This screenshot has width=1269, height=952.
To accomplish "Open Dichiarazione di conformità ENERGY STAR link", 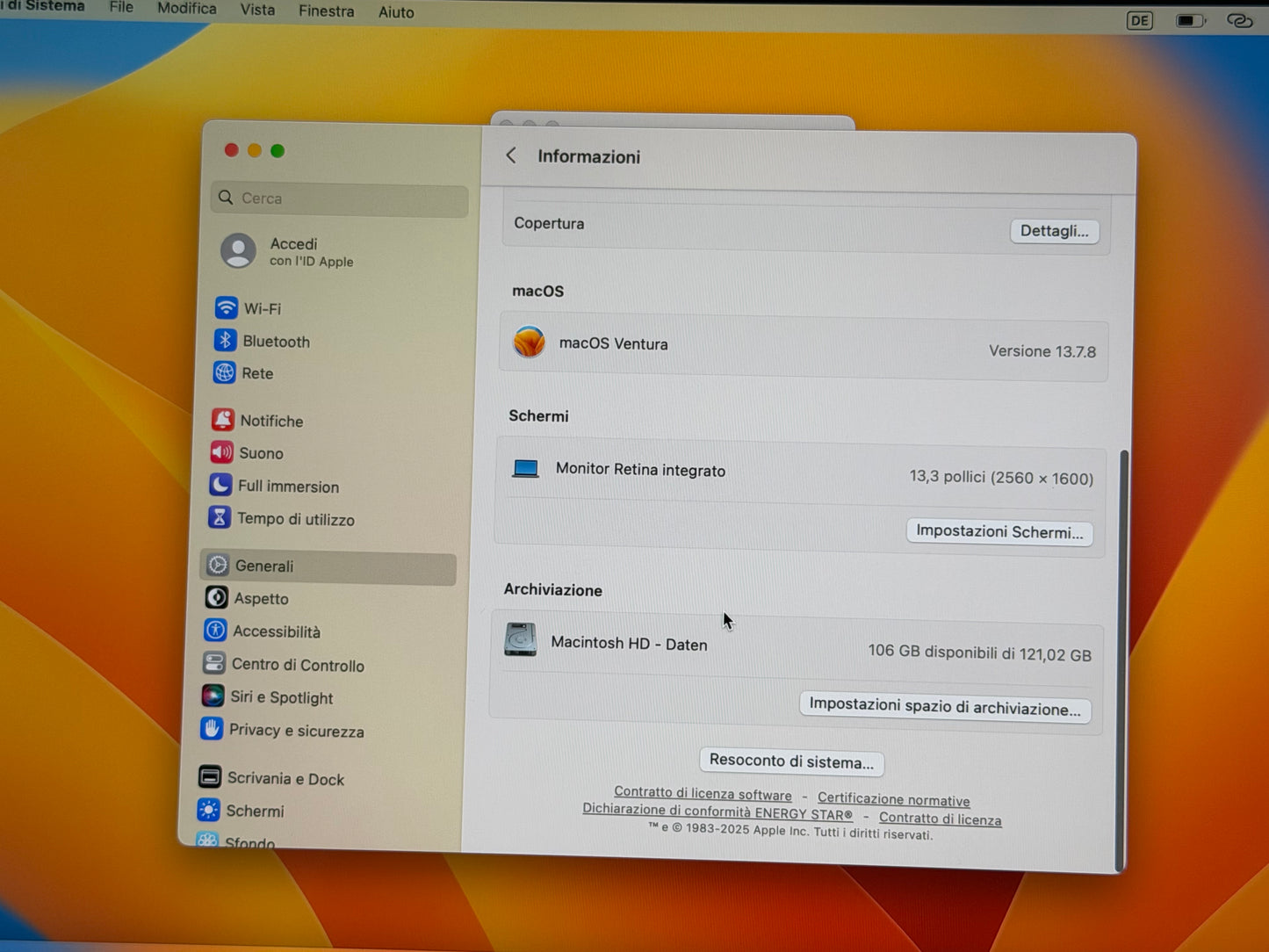I will (717, 811).
